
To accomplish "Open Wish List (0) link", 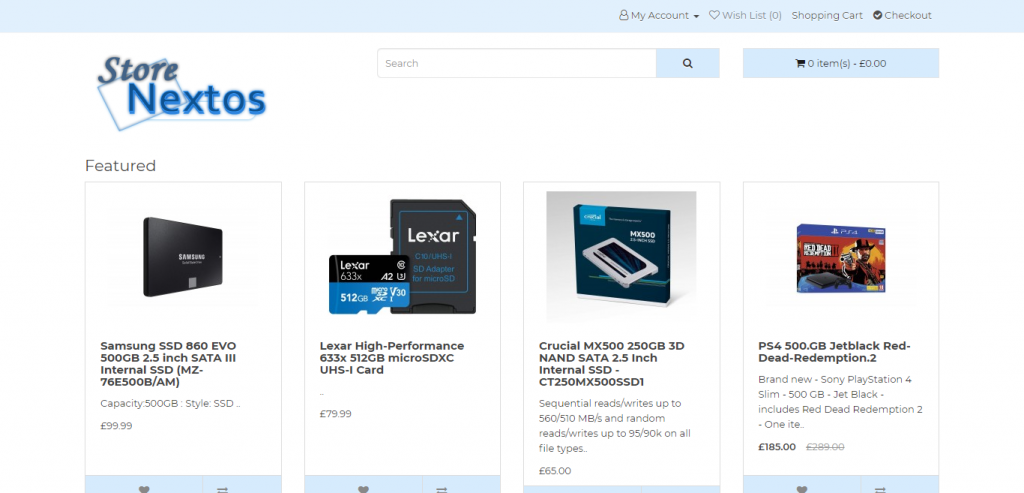I will click(745, 15).
